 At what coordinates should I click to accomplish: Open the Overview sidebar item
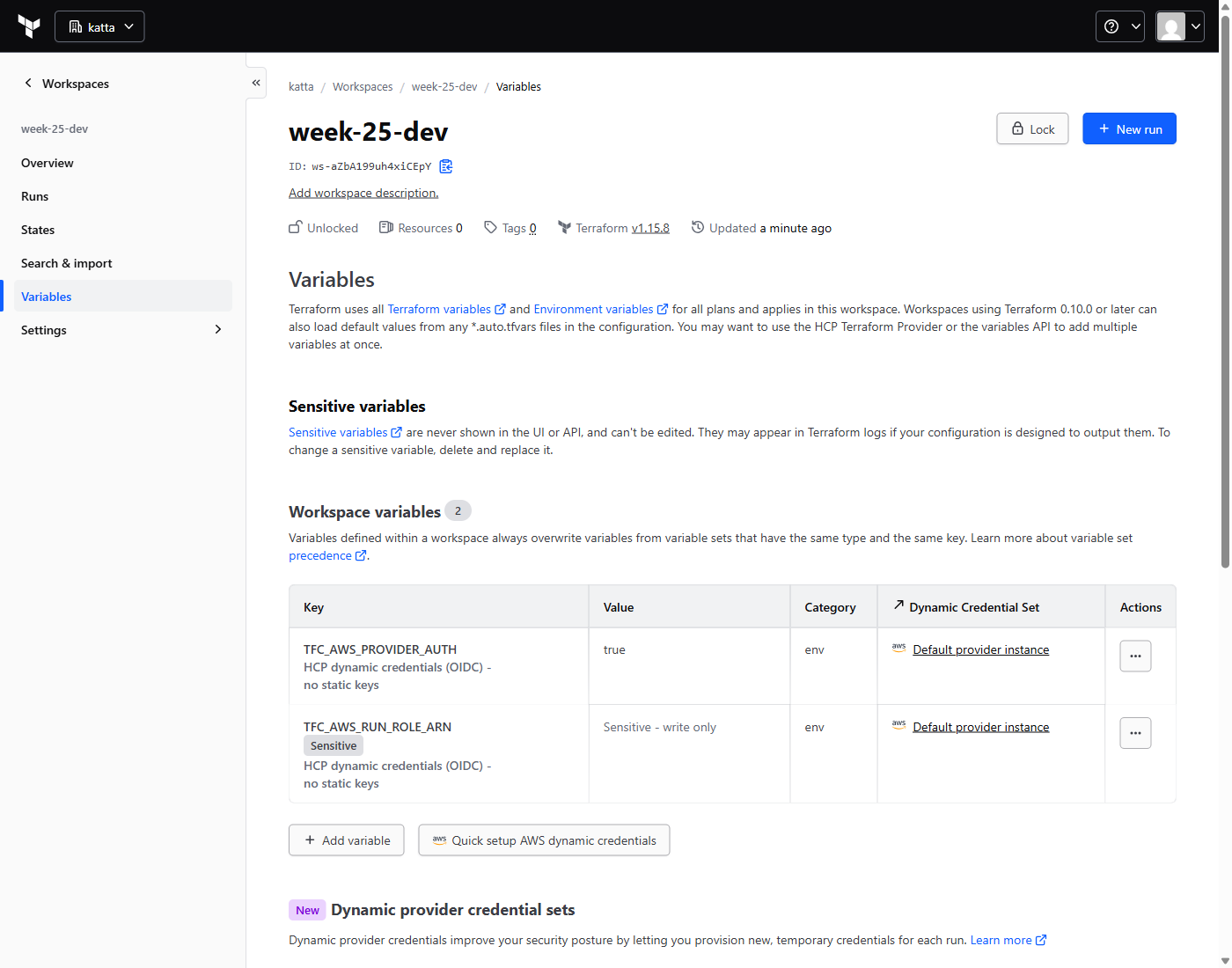(123, 163)
